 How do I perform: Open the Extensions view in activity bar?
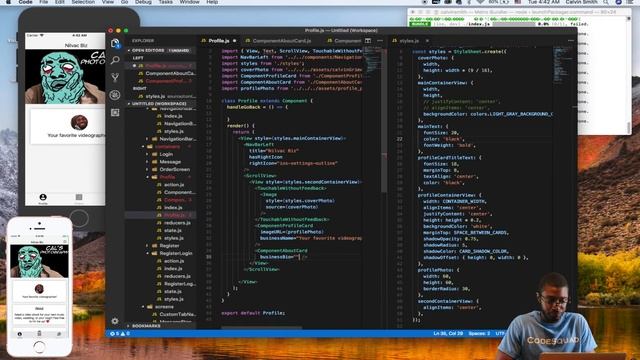(115, 112)
